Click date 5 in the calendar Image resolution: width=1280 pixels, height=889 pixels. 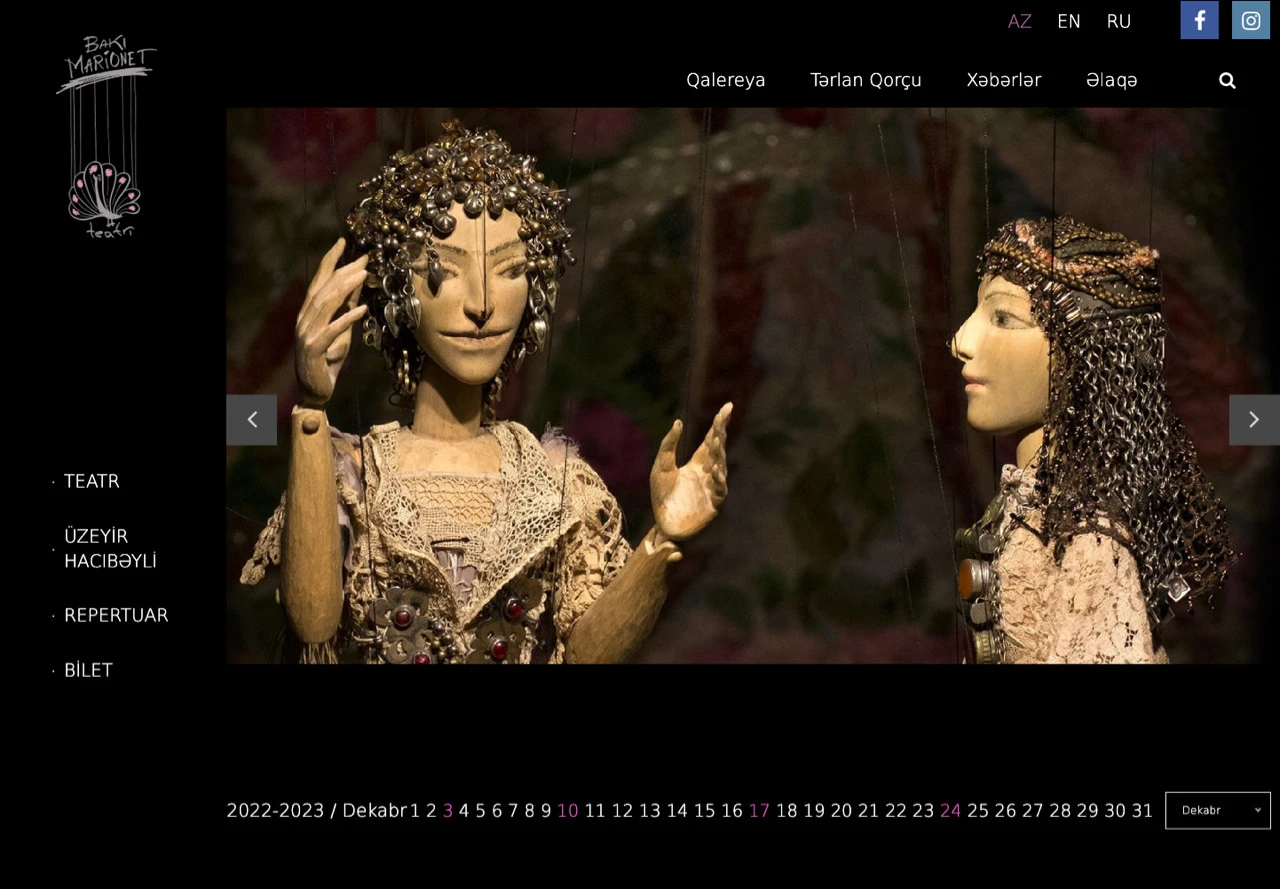[x=480, y=811]
